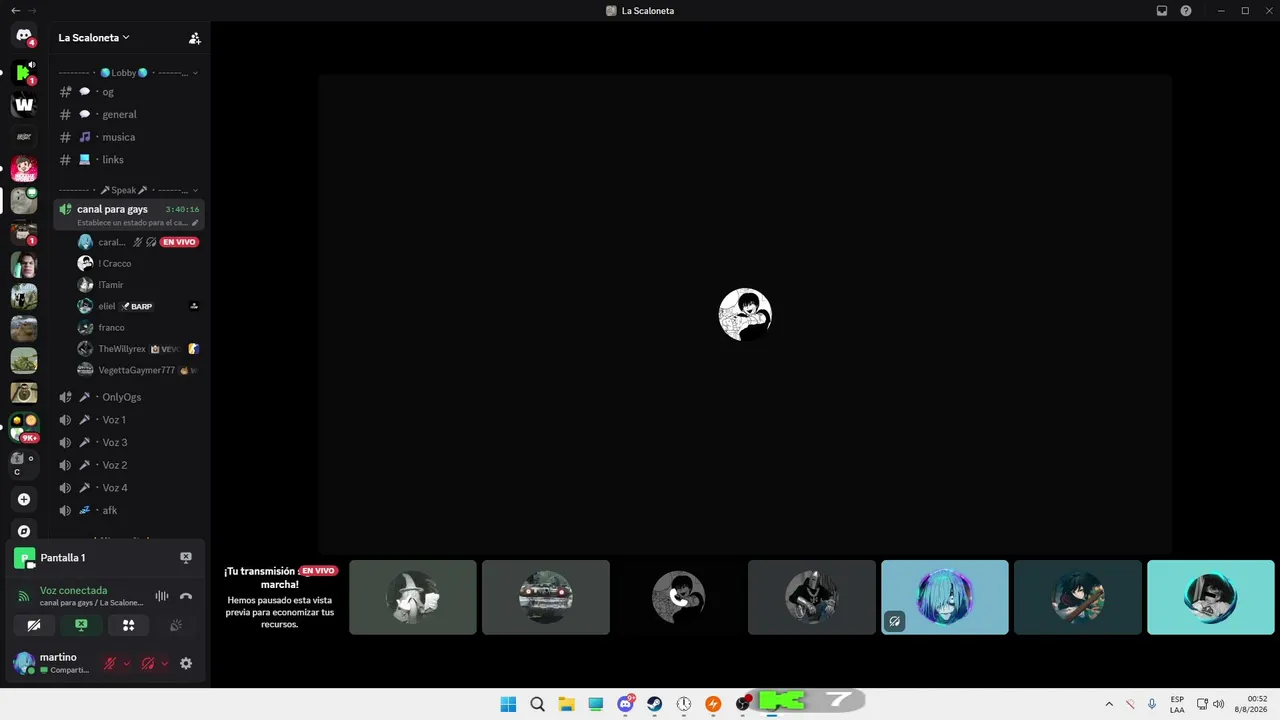This screenshot has width=1280, height=720.
Task: Disconnect from the voice channel
Action: (x=186, y=597)
